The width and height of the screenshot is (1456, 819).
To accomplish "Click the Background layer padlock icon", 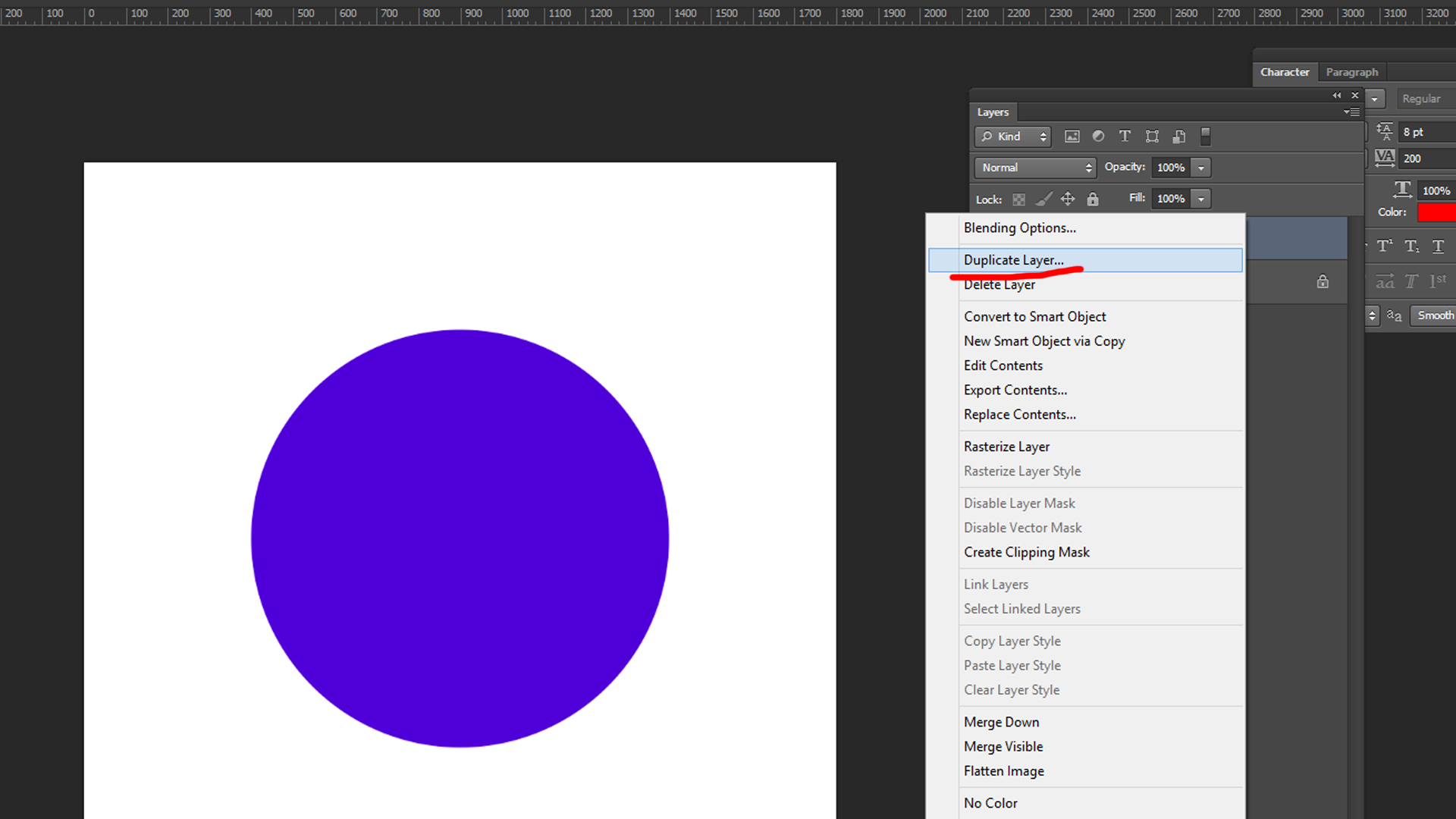I will coord(1323,281).
